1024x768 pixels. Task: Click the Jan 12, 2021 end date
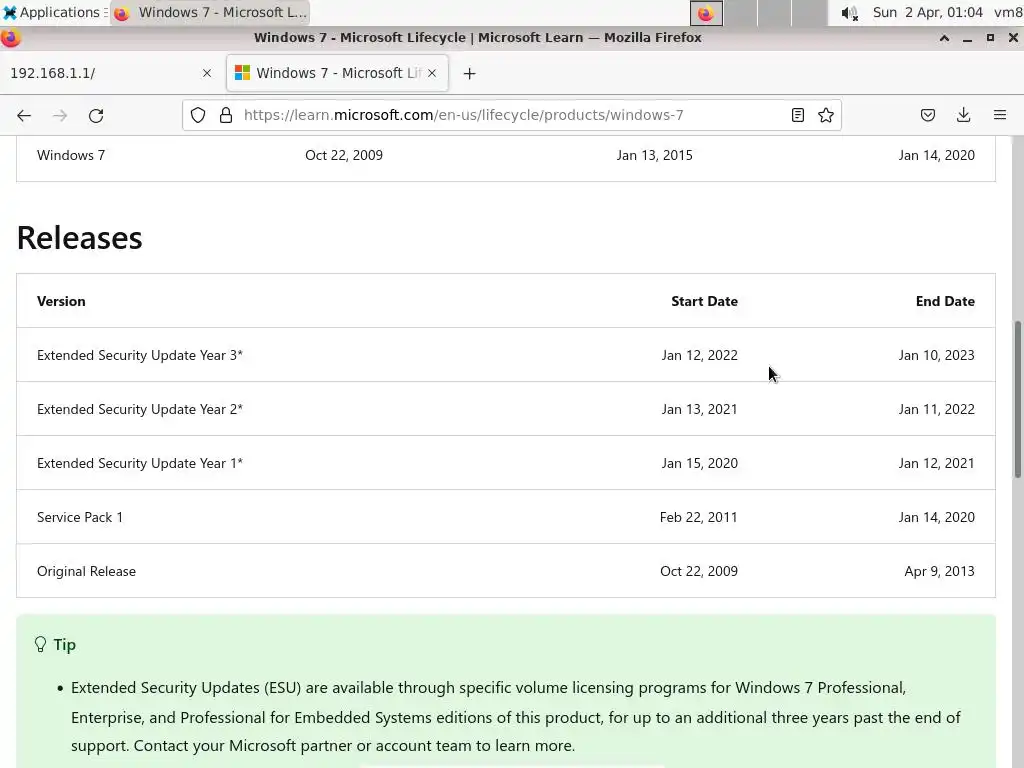(936, 463)
